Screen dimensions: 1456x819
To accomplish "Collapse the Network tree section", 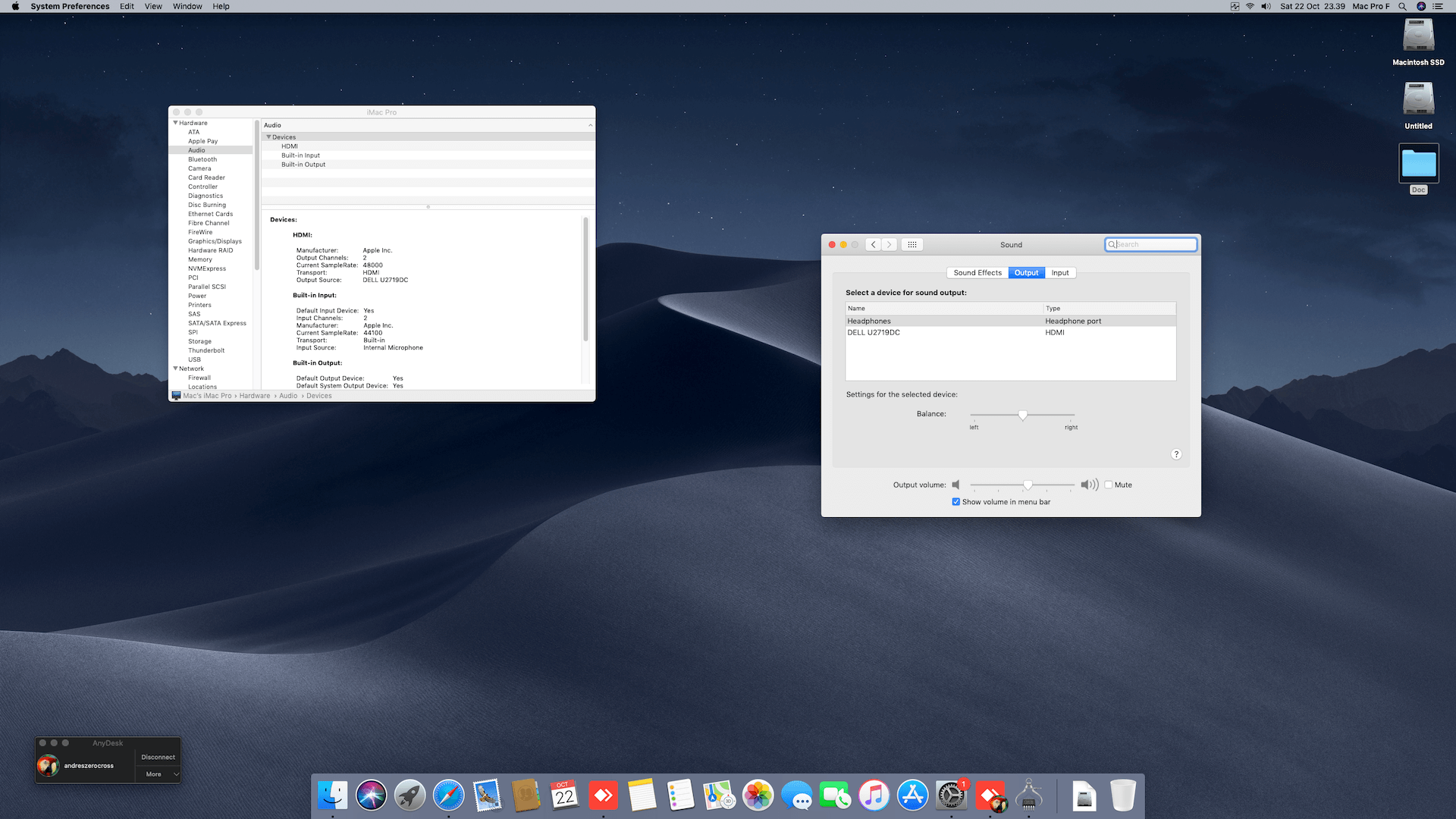I will coord(175,369).
